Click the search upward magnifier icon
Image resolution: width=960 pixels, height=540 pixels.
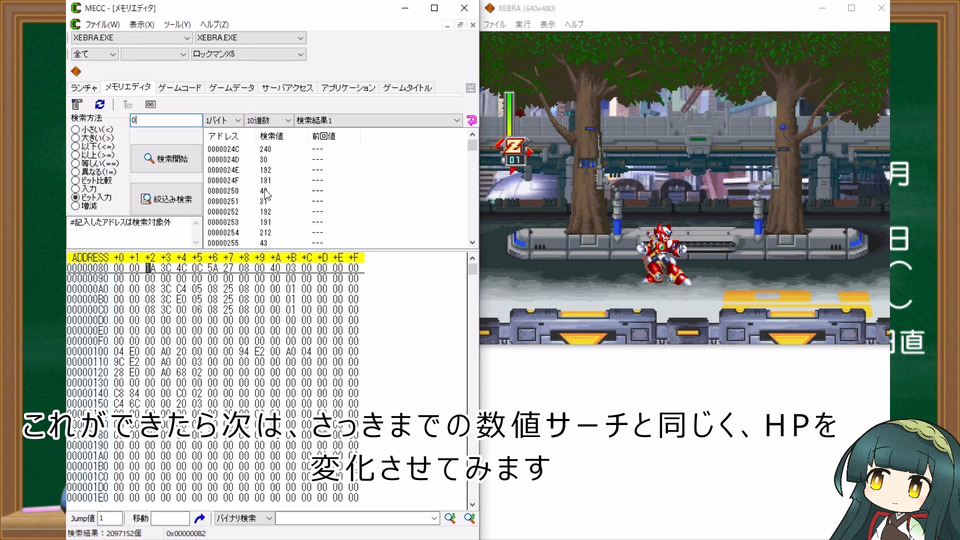[x=470, y=519]
